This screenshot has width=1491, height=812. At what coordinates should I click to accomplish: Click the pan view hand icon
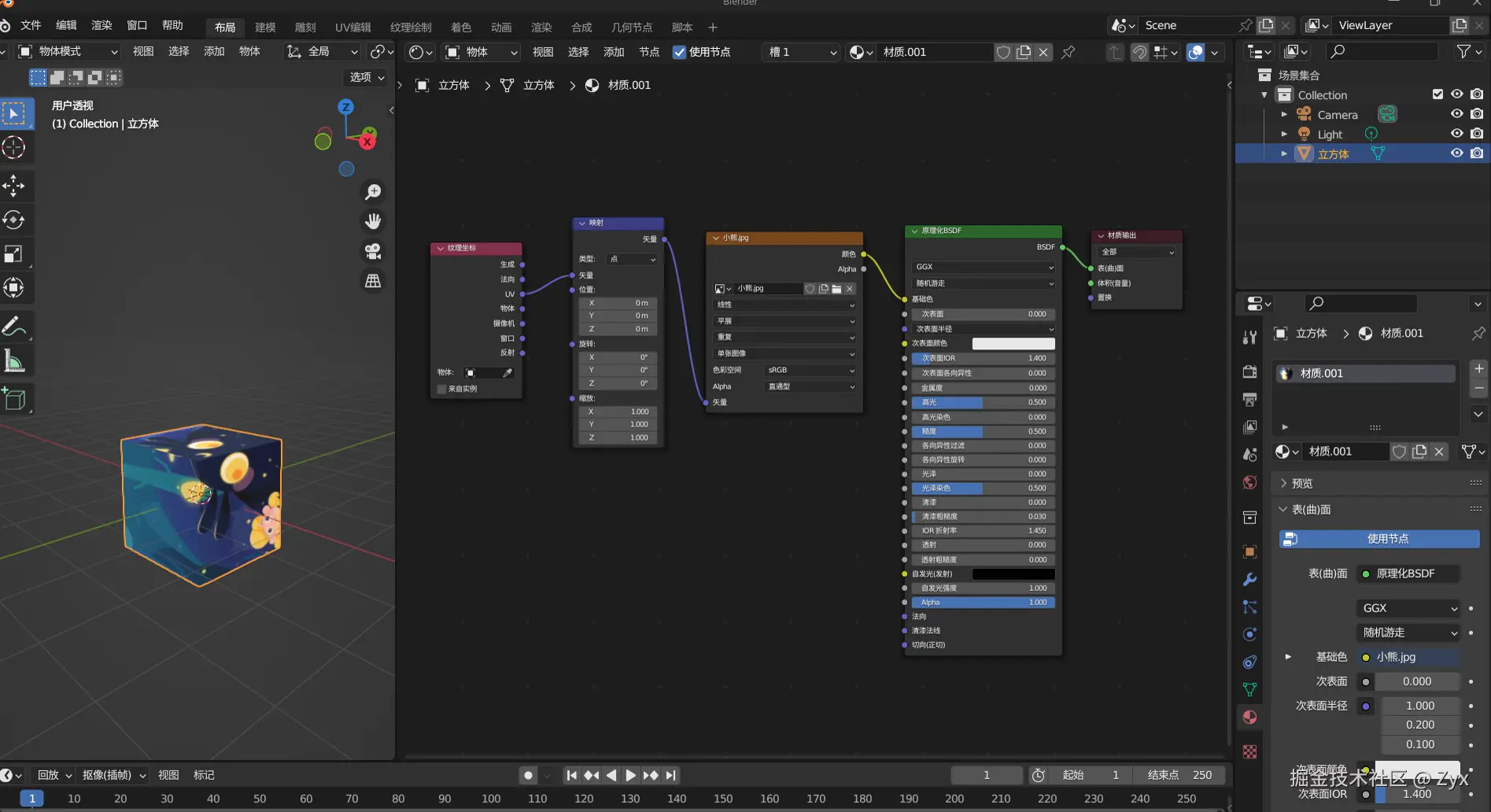point(373,221)
